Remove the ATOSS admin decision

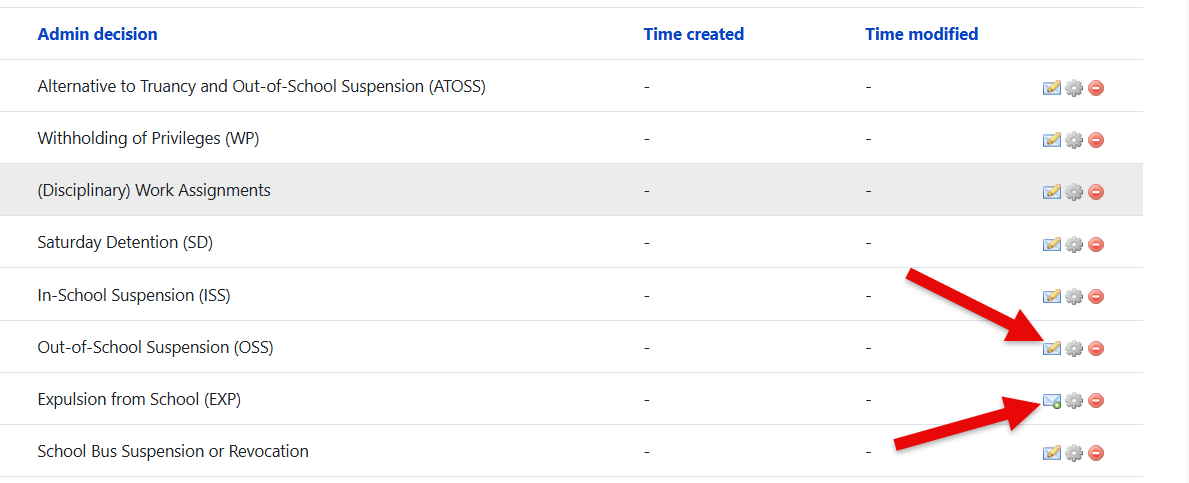1096,88
